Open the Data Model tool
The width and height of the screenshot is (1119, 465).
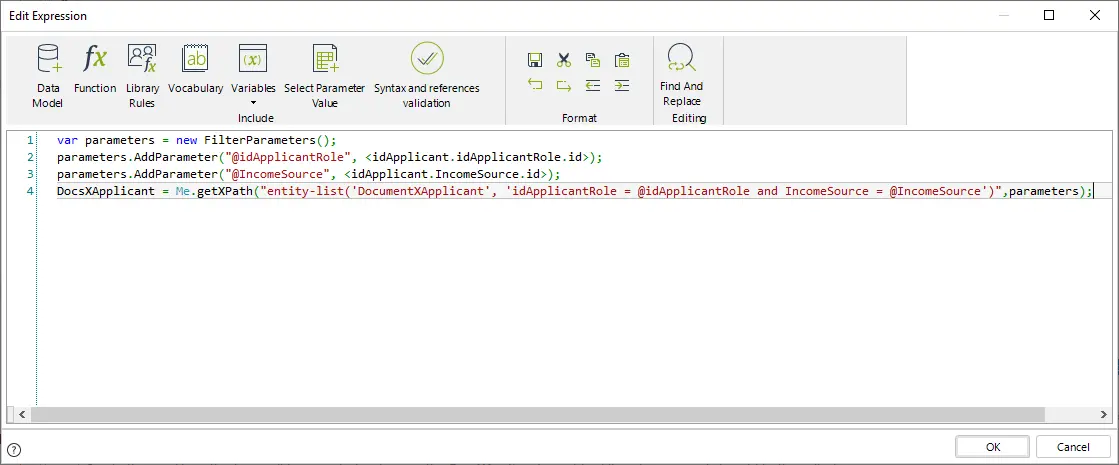(x=49, y=76)
